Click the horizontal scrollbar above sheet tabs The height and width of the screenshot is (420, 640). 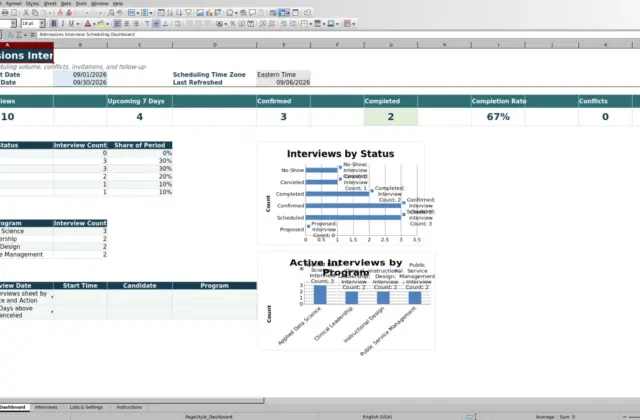tap(131, 400)
